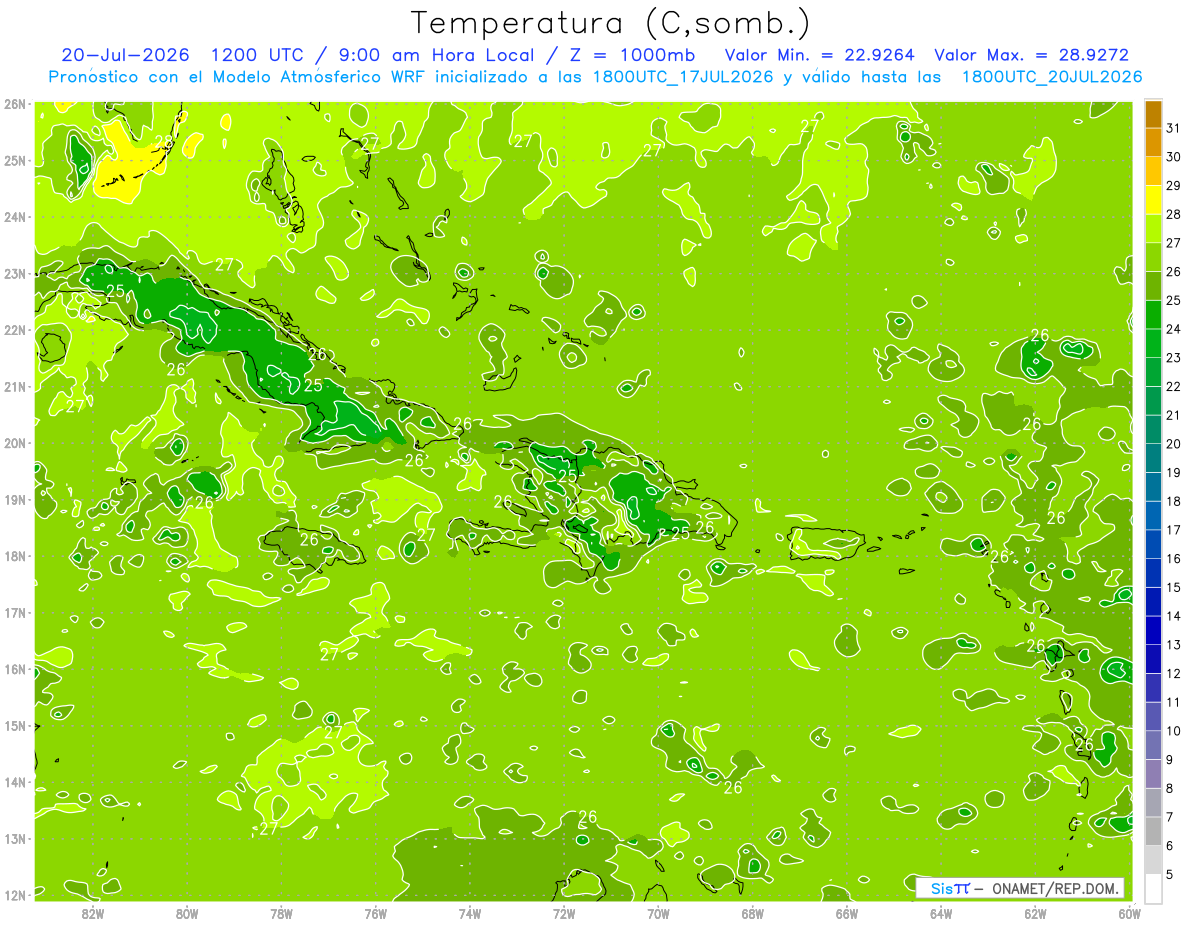Screen dimensions: 1200x927
Task: Click the "74W" longitude axis label
Action: [x=470, y=913]
